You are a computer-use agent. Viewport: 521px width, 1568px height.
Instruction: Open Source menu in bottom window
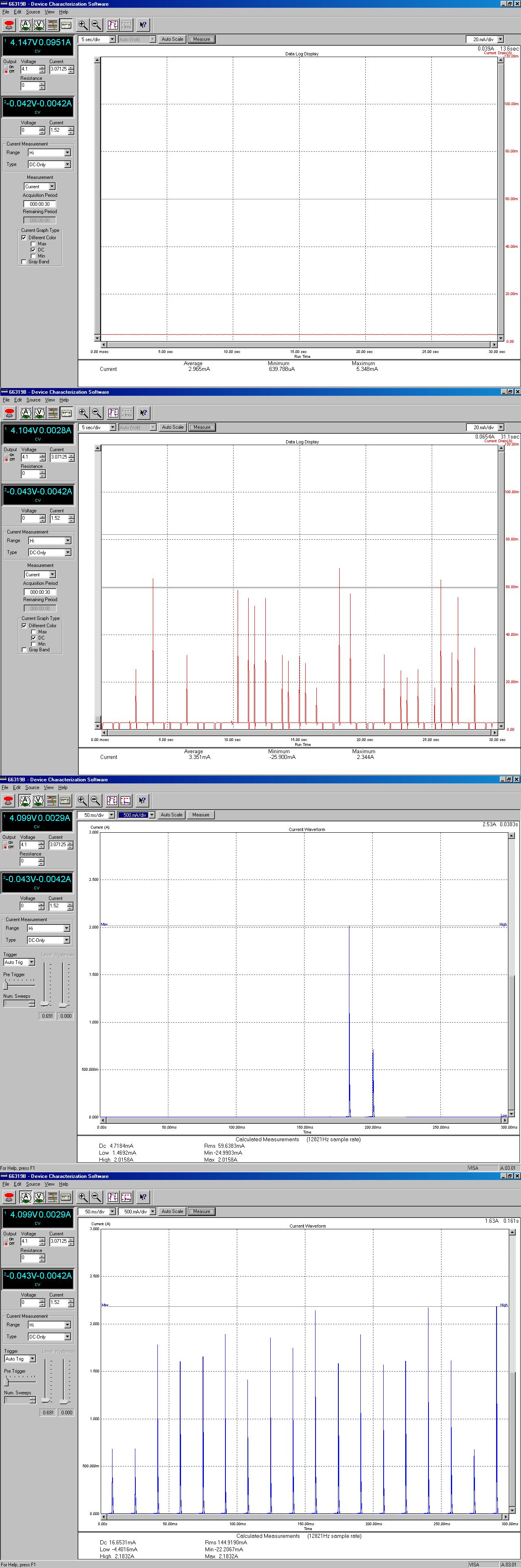(33, 1184)
